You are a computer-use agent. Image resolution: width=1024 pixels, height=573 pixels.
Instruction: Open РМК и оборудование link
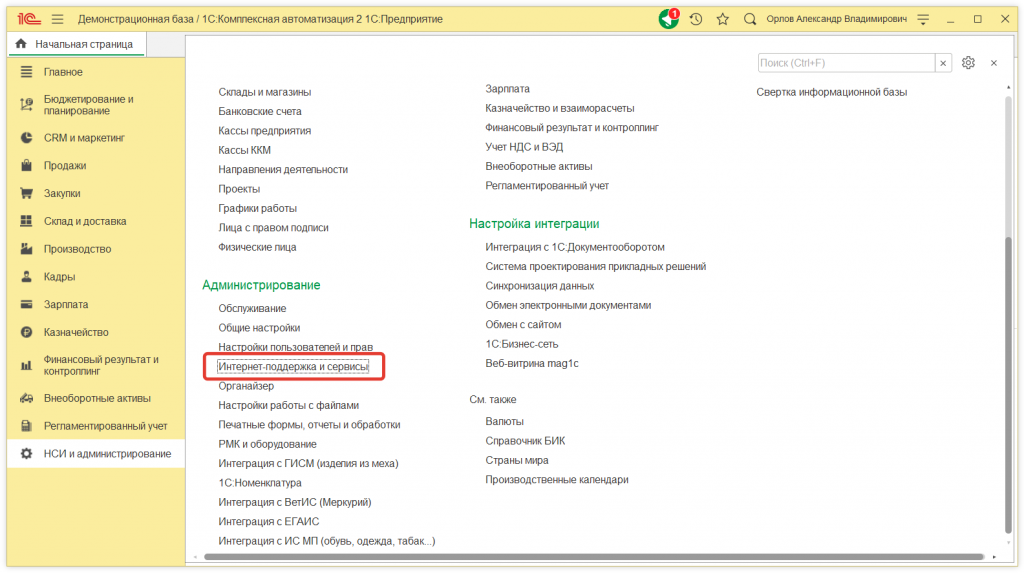(x=267, y=444)
